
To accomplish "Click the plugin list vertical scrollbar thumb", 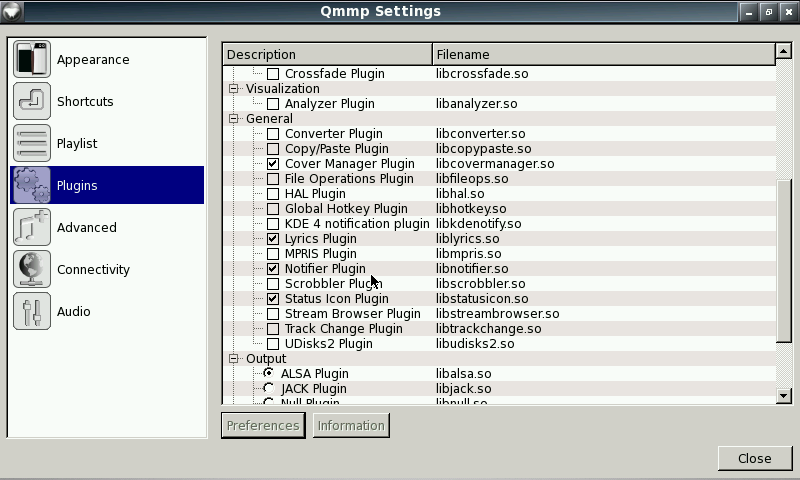I will tap(784, 261).
